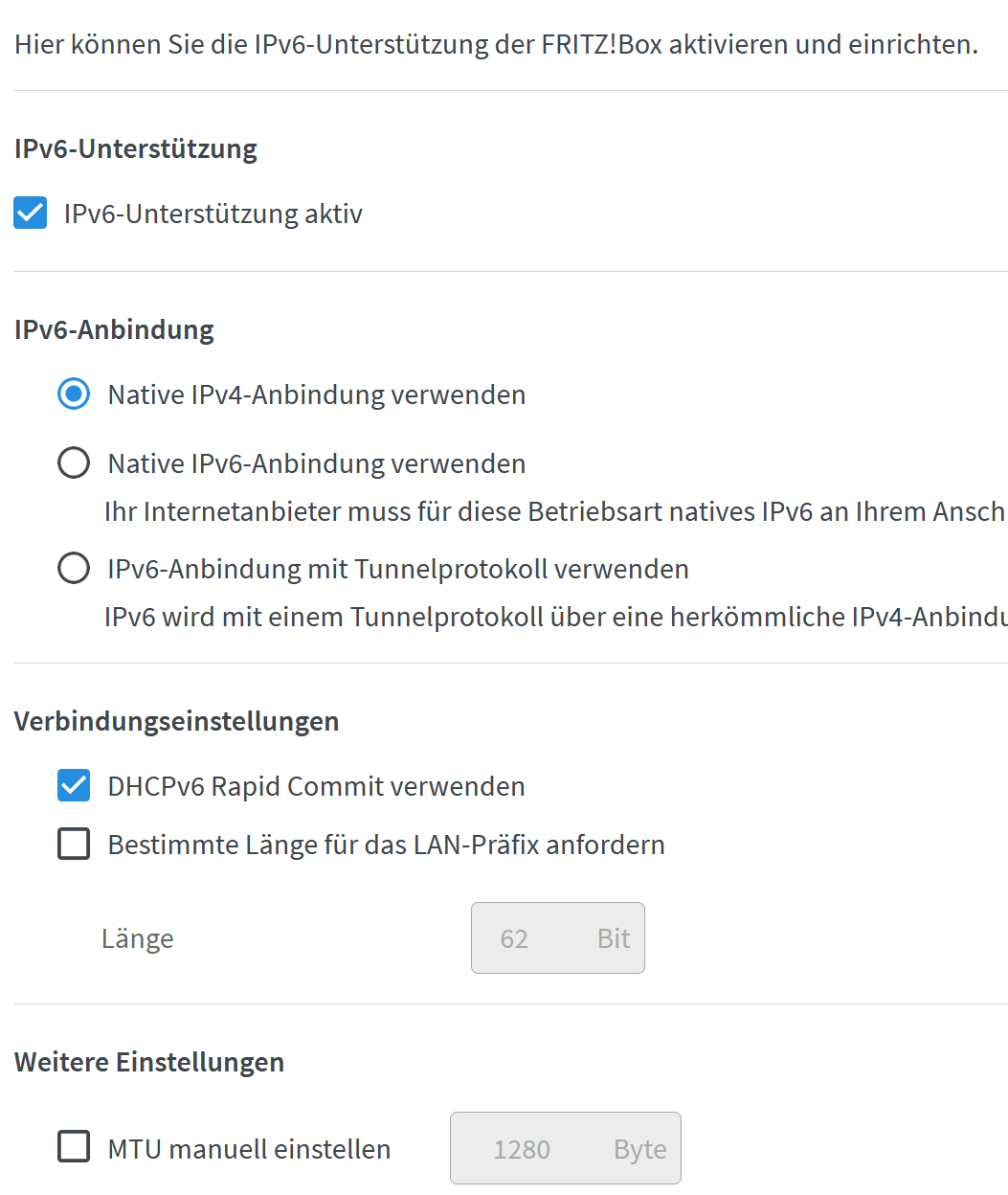Click the Bit unit in the Länge field
Screen dimensions: 1008x1195
(614, 938)
